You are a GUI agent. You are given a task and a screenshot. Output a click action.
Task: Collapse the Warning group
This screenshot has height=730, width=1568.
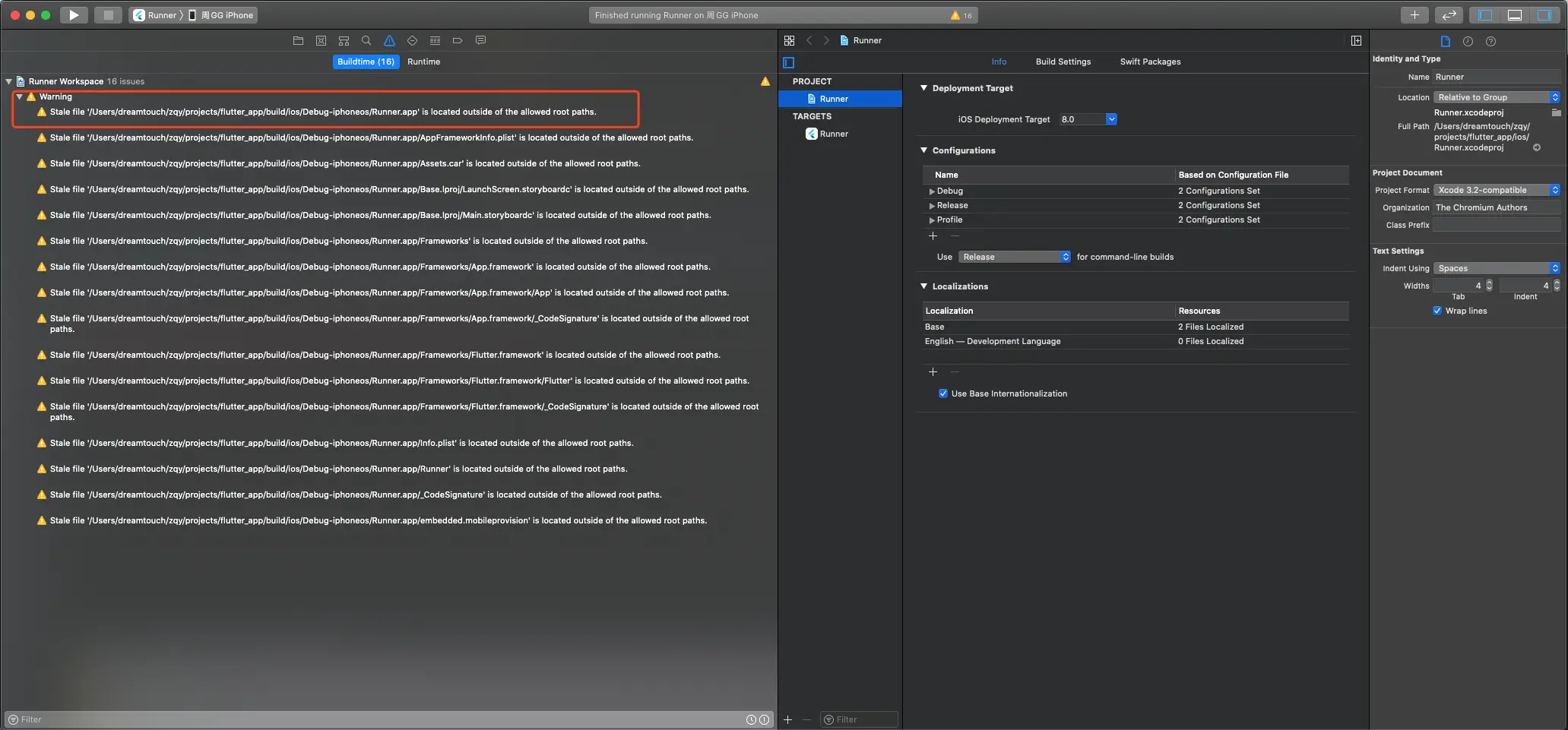click(20, 96)
